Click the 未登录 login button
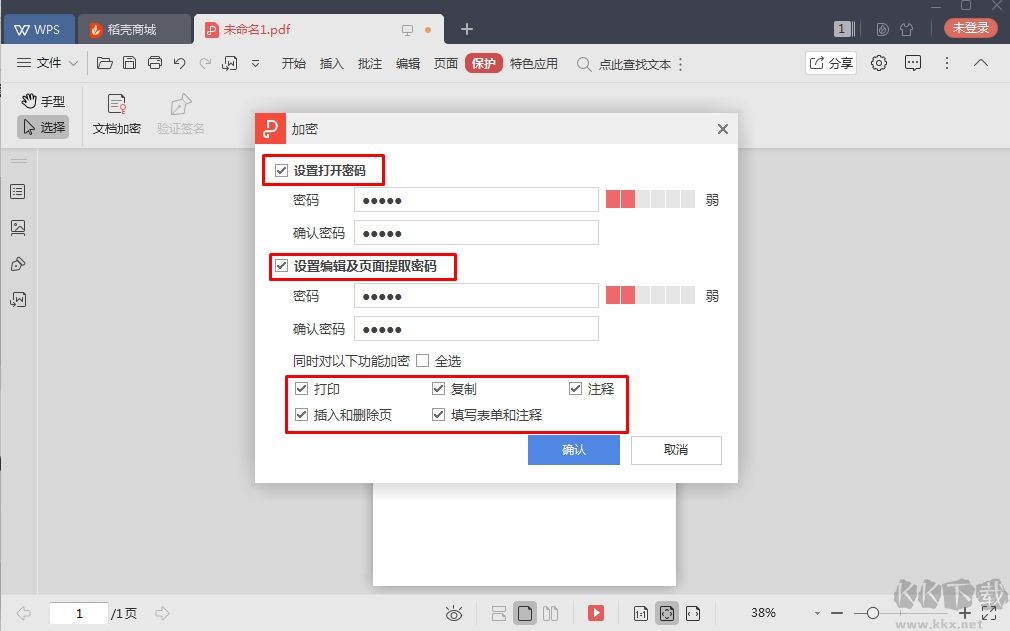This screenshot has width=1010, height=631. pyautogui.click(x=970, y=28)
